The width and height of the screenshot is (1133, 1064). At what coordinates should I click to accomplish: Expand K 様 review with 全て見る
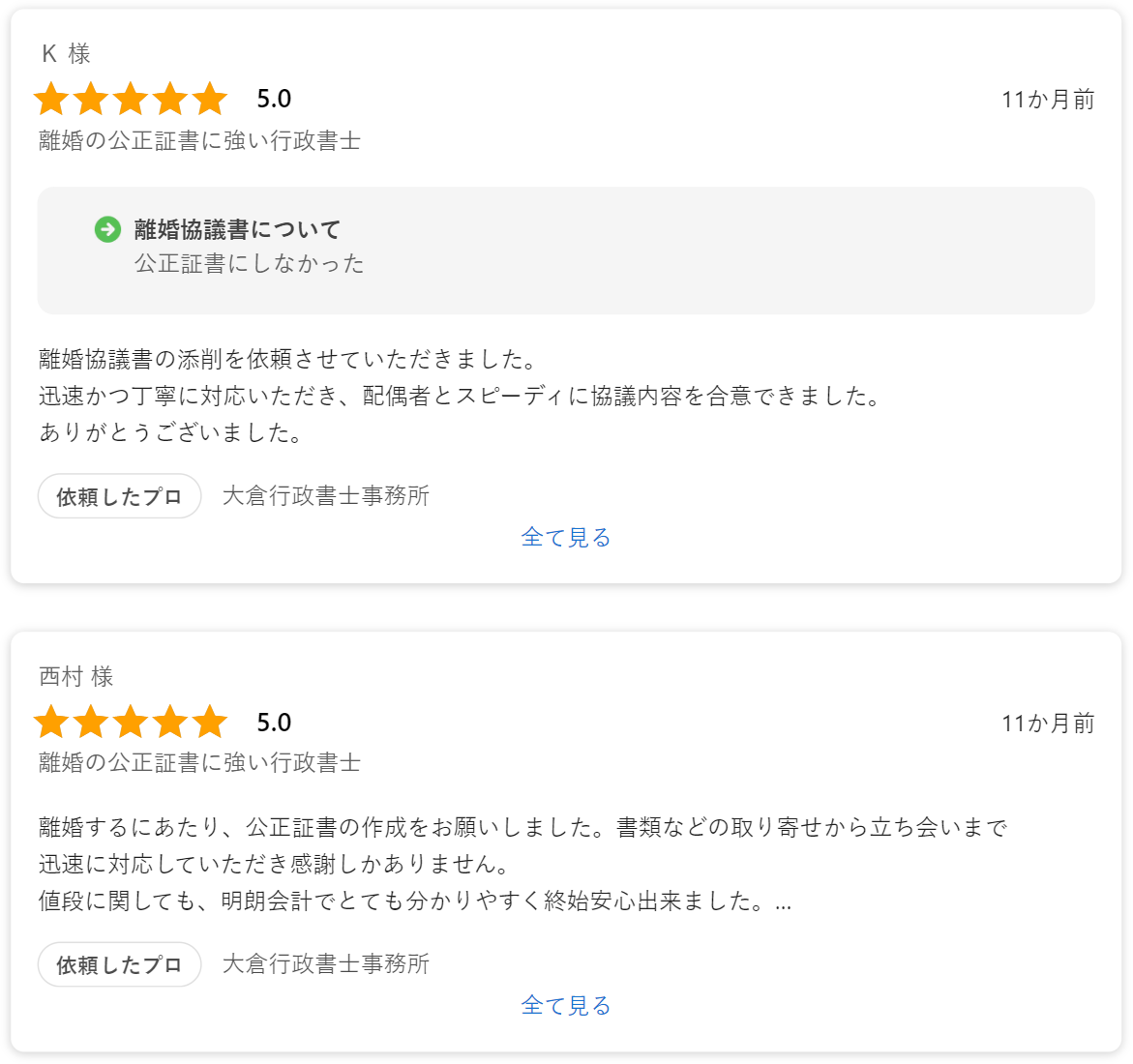(x=566, y=538)
